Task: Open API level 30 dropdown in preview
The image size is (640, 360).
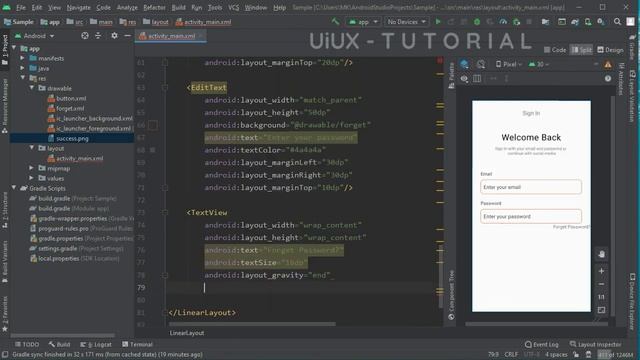Action: 539,64
